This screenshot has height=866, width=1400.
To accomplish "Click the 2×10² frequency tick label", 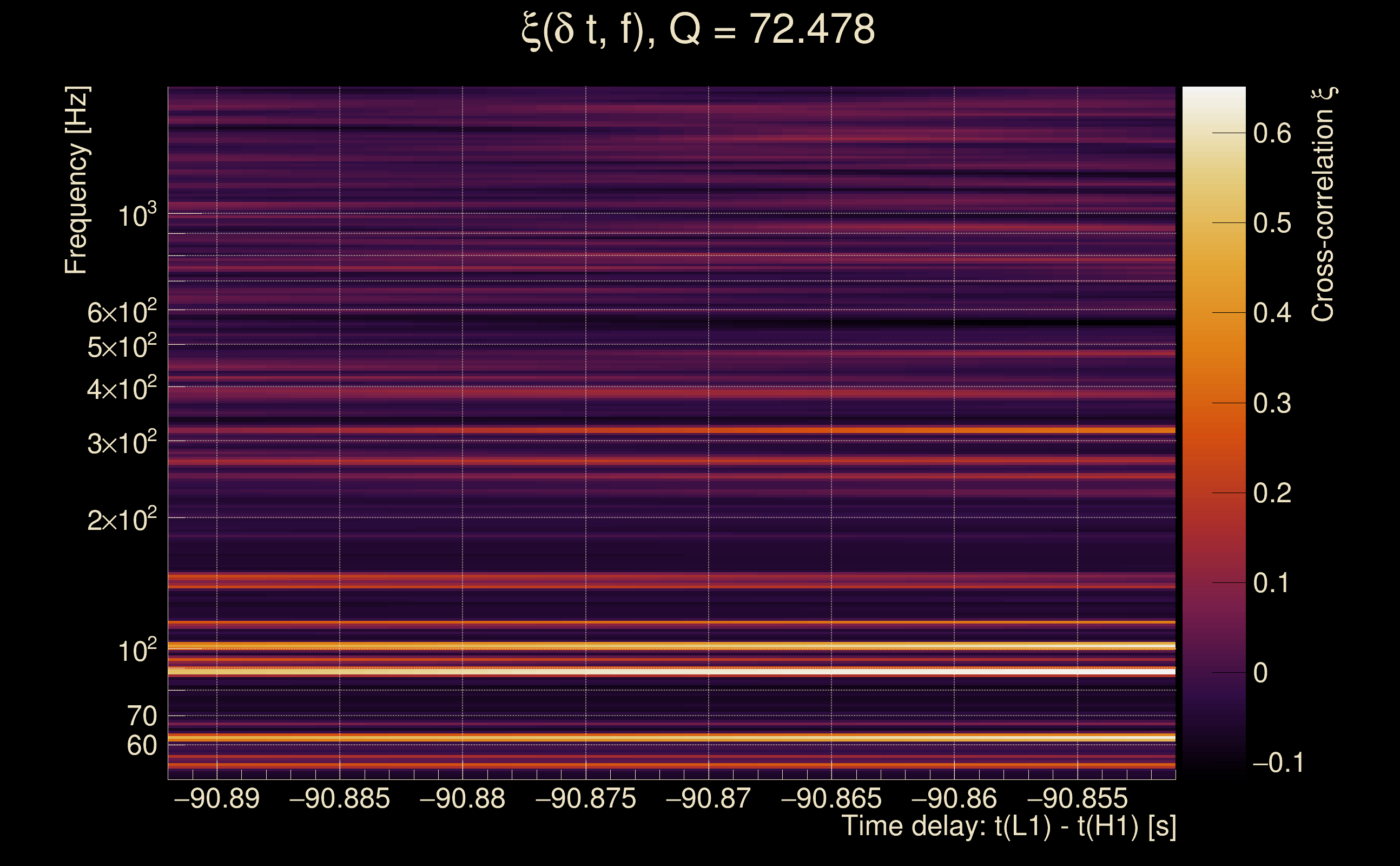I will [x=121, y=520].
